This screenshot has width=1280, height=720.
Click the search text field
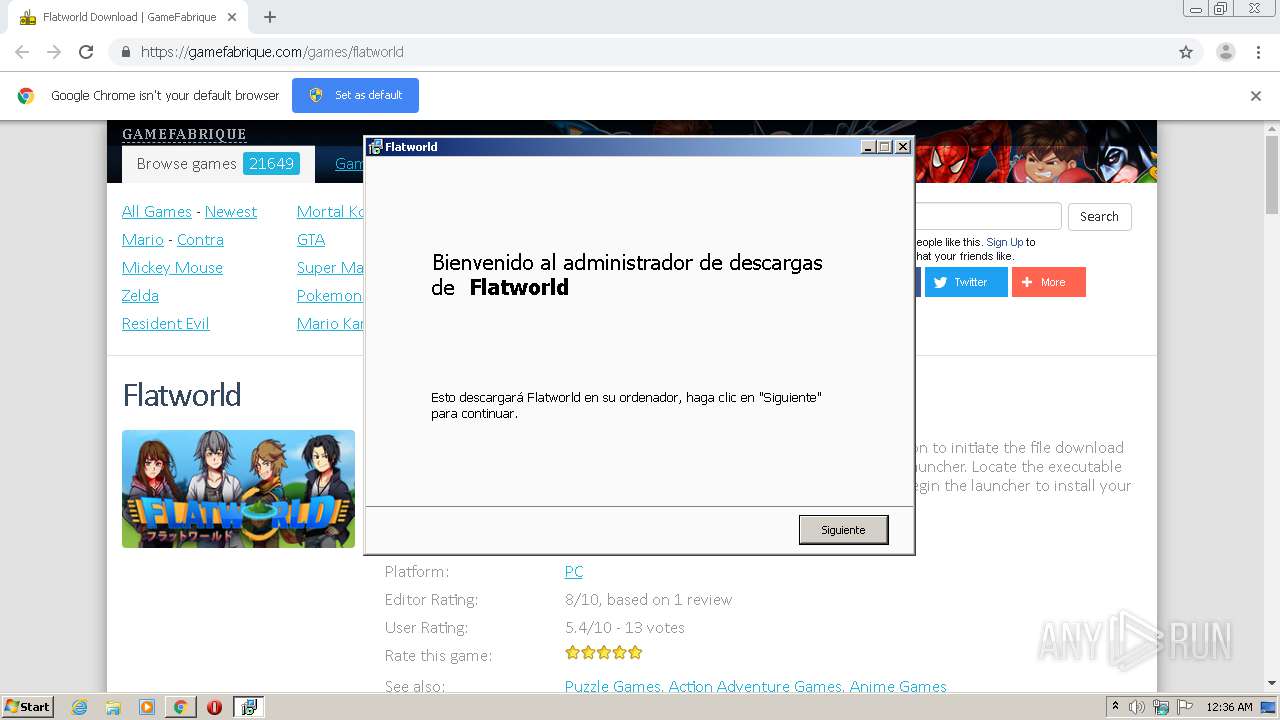pos(988,217)
